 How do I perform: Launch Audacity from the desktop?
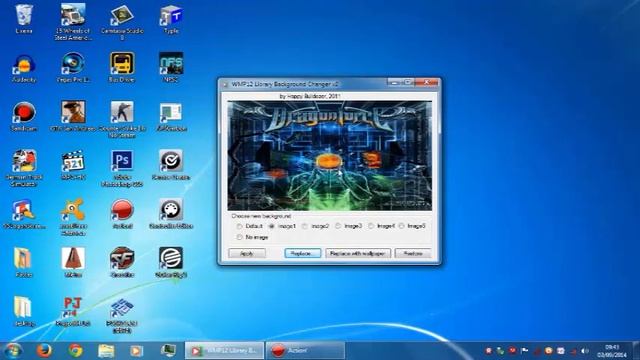(x=24, y=68)
